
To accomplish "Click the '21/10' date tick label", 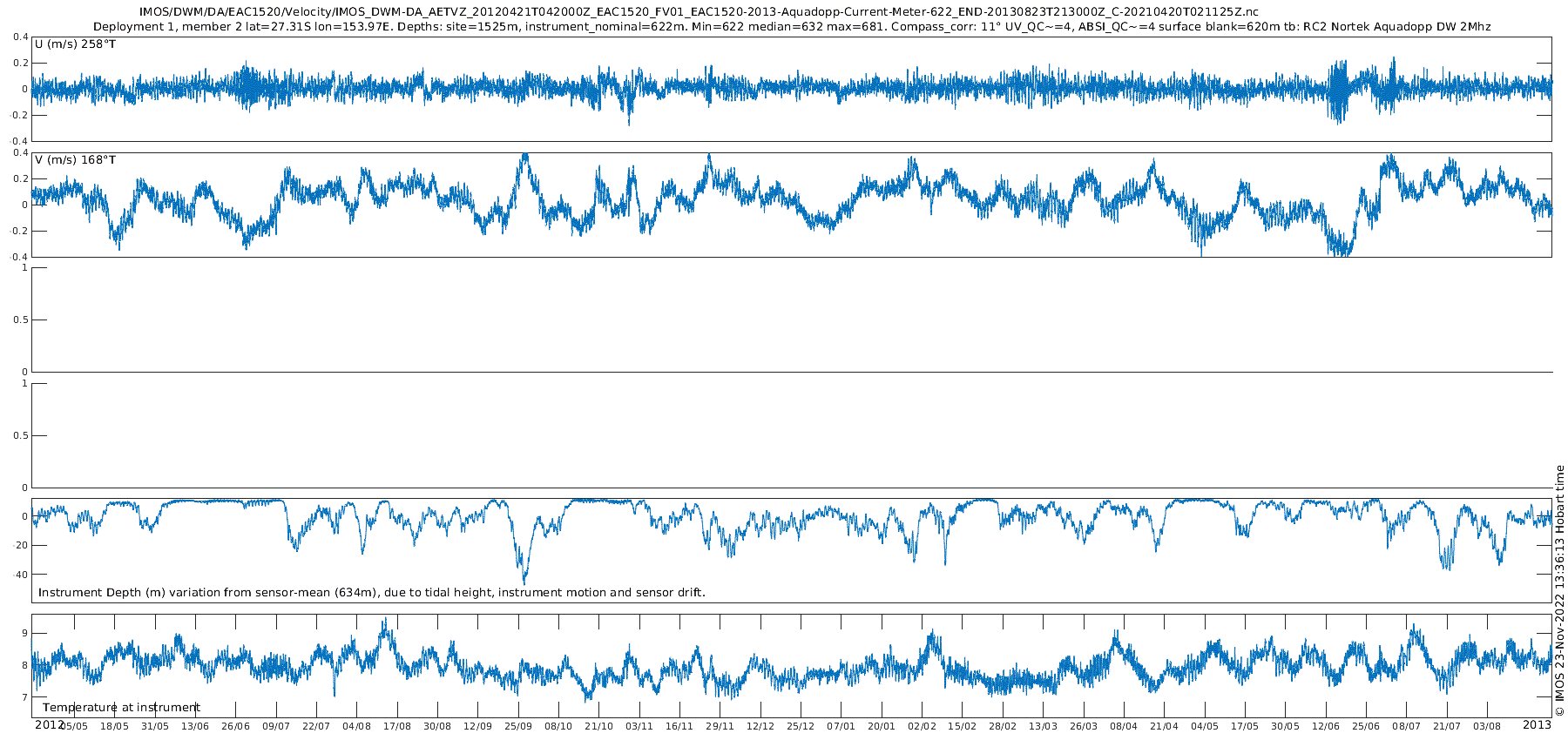I will click(598, 727).
